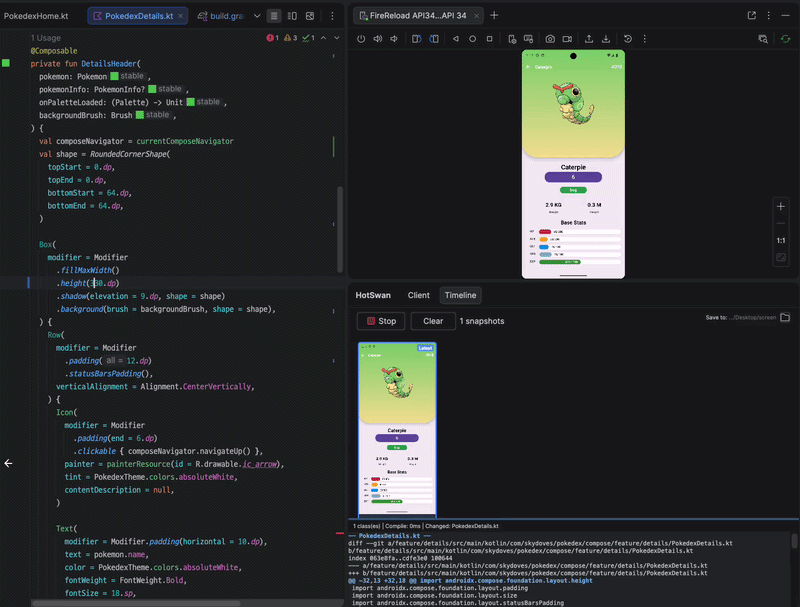
Task: Close the PokedexDetails.kt tab
Action: click(181, 16)
